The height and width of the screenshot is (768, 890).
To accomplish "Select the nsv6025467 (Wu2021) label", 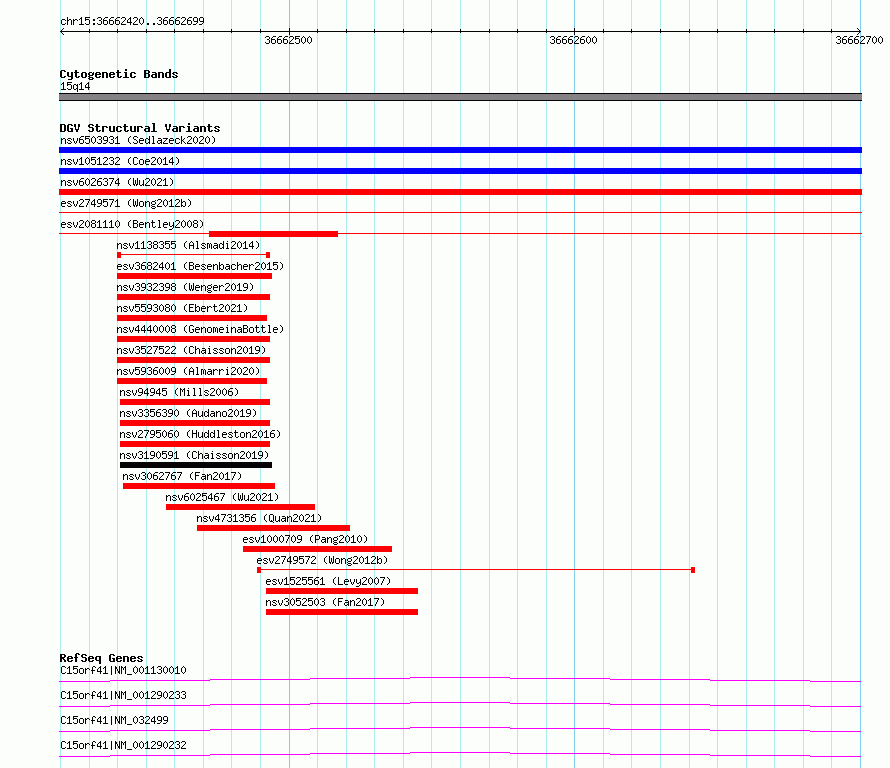I will (222, 497).
